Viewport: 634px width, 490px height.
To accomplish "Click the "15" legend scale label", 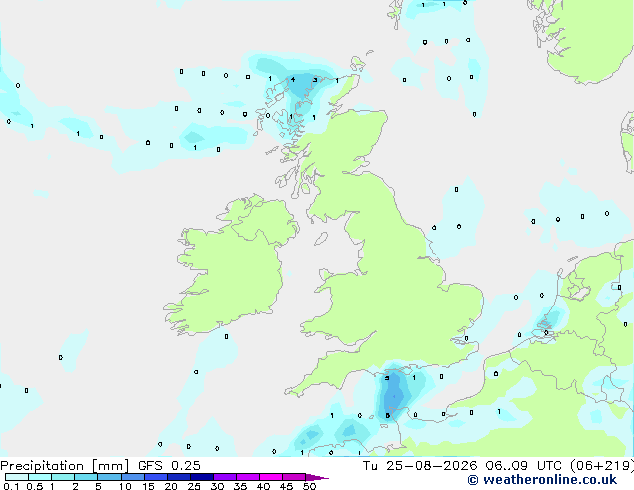I will tap(148, 486).
